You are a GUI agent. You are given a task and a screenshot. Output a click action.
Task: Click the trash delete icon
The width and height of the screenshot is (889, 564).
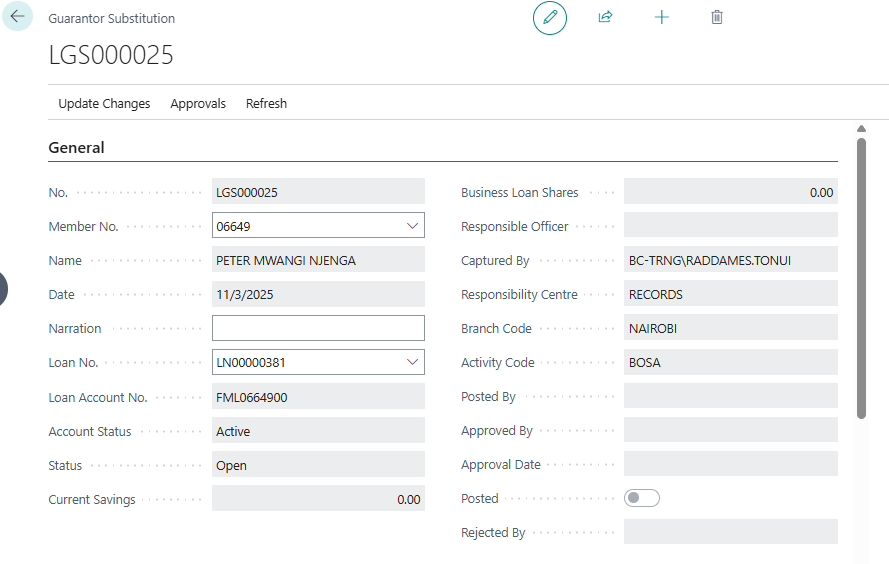click(x=717, y=18)
